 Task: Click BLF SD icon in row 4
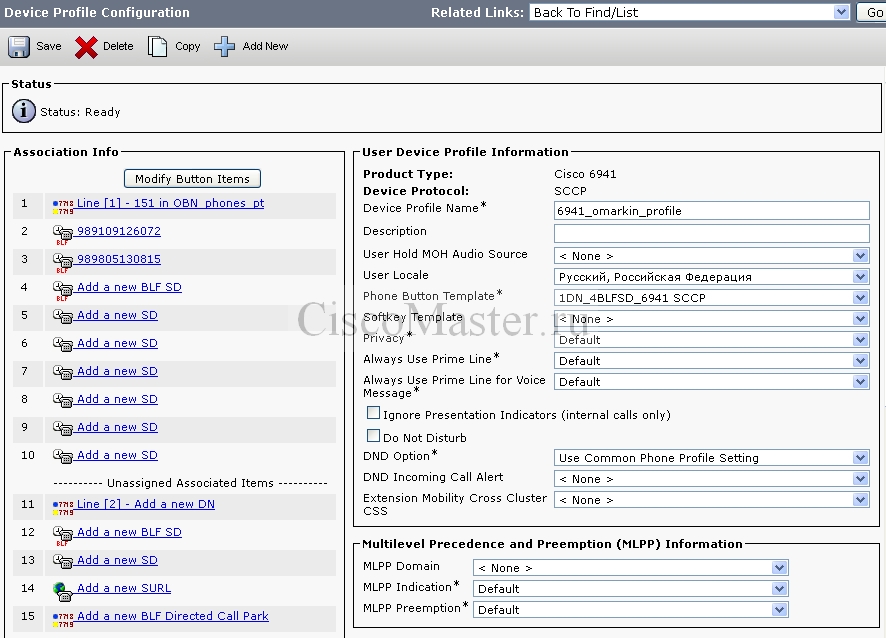point(63,290)
